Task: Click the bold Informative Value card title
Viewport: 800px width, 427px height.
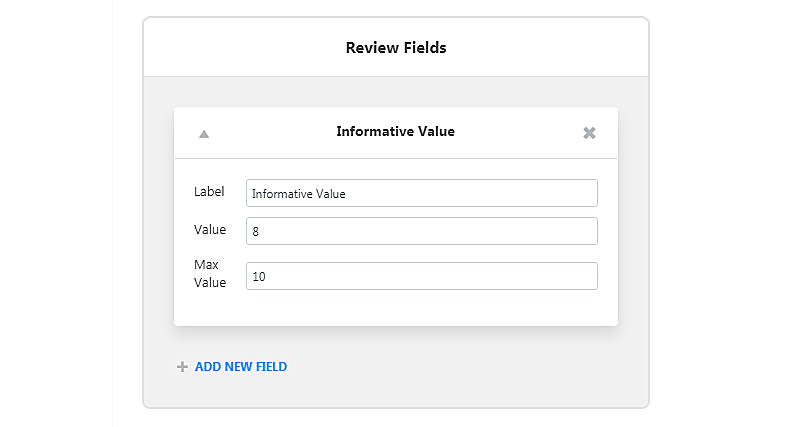Action: (395, 131)
